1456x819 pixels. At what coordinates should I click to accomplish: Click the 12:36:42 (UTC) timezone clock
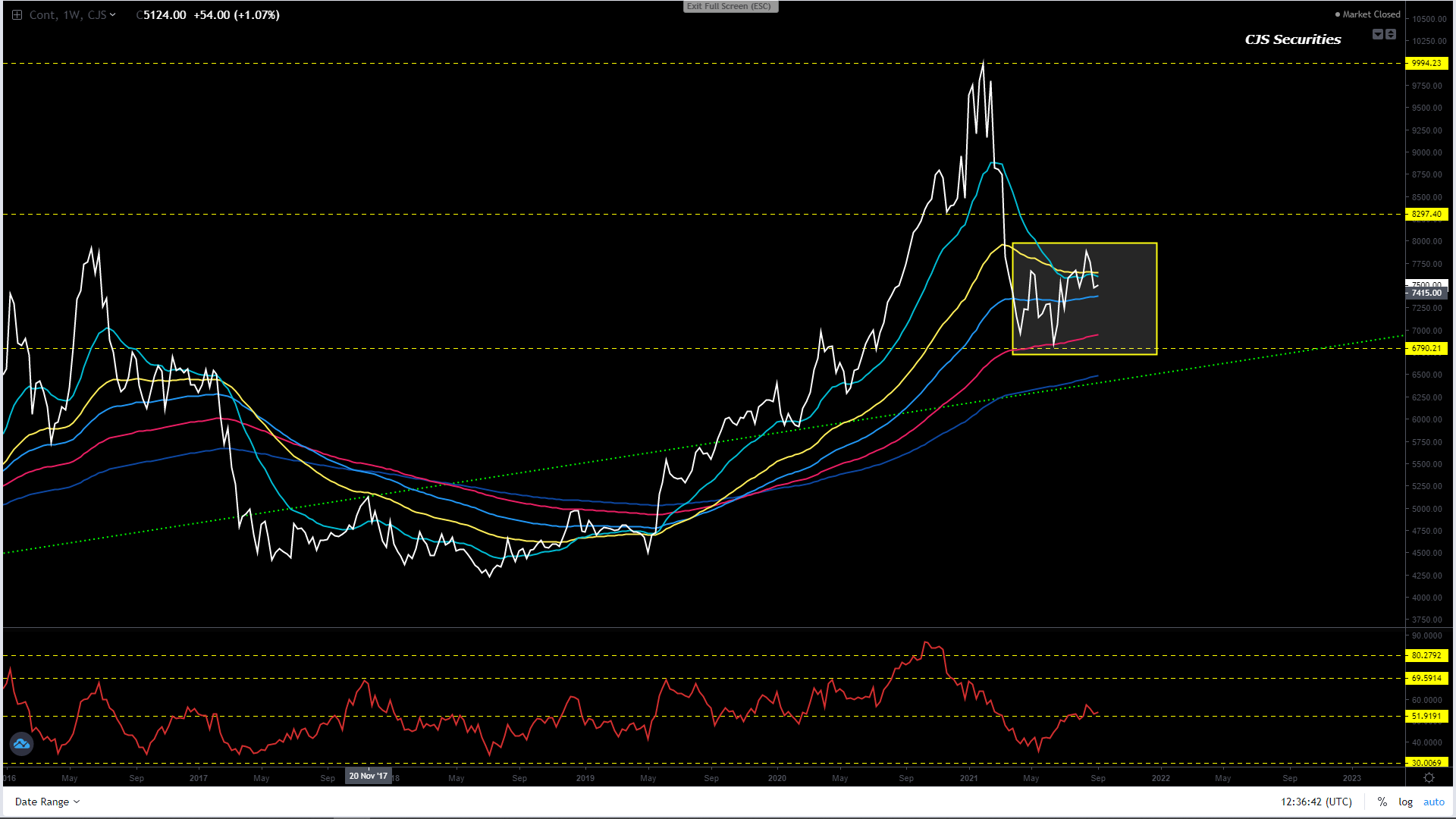point(1316,802)
